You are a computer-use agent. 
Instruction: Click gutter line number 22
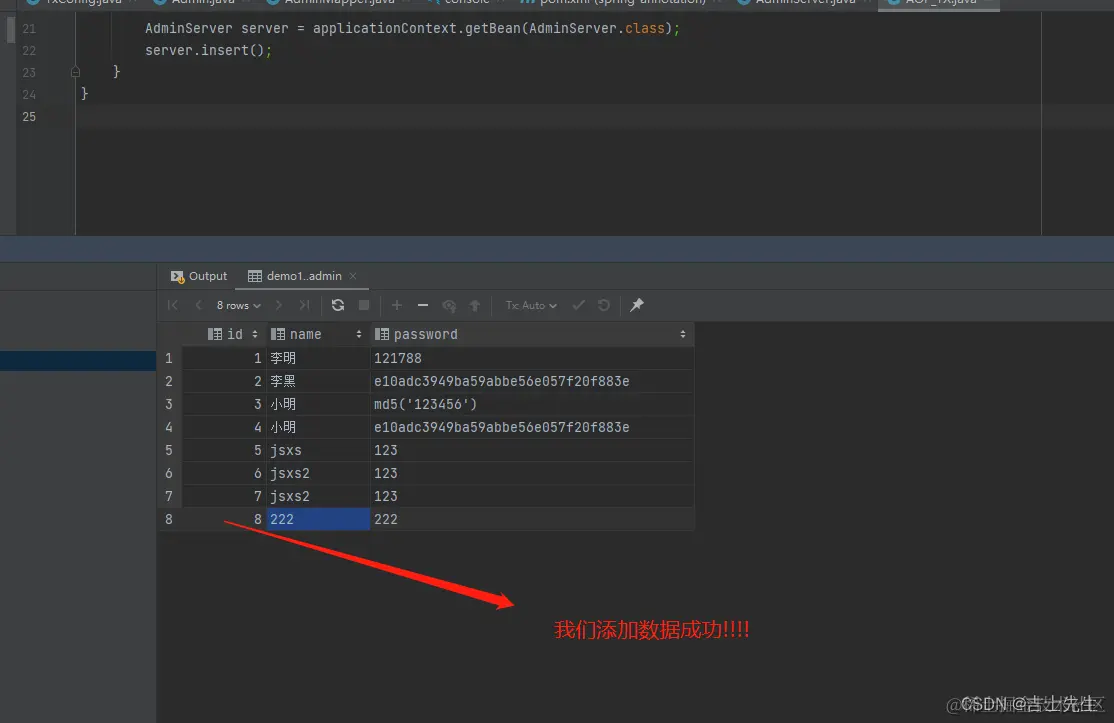tap(29, 50)
